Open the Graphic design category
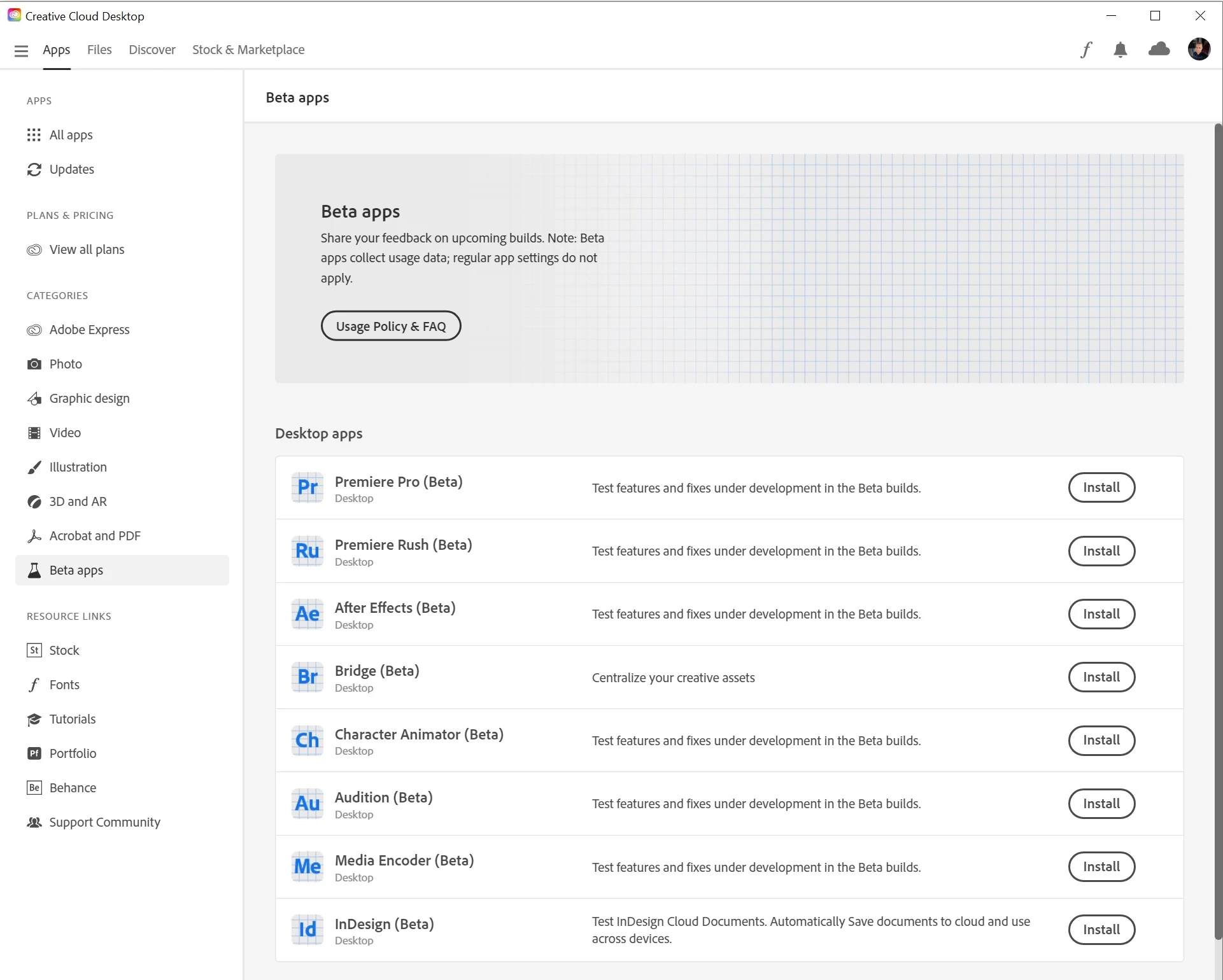 [89, 398]
